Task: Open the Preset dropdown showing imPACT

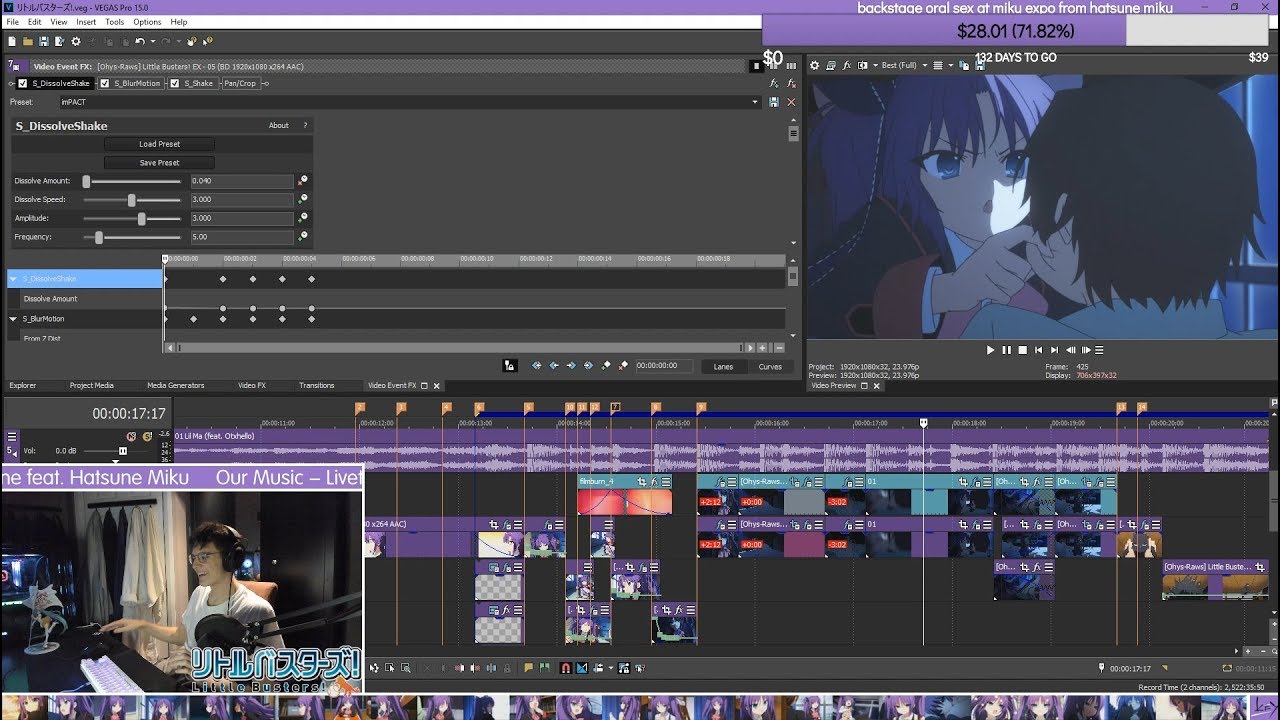Action: [755, 102]
